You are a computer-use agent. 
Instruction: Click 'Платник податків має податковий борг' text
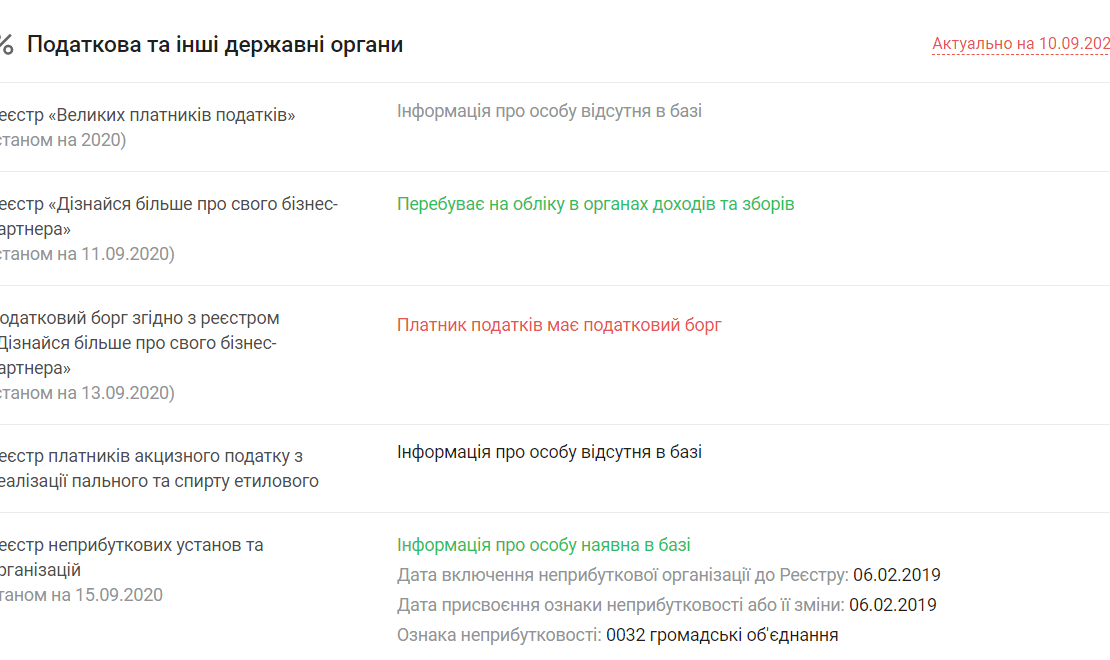pos(559,325)
